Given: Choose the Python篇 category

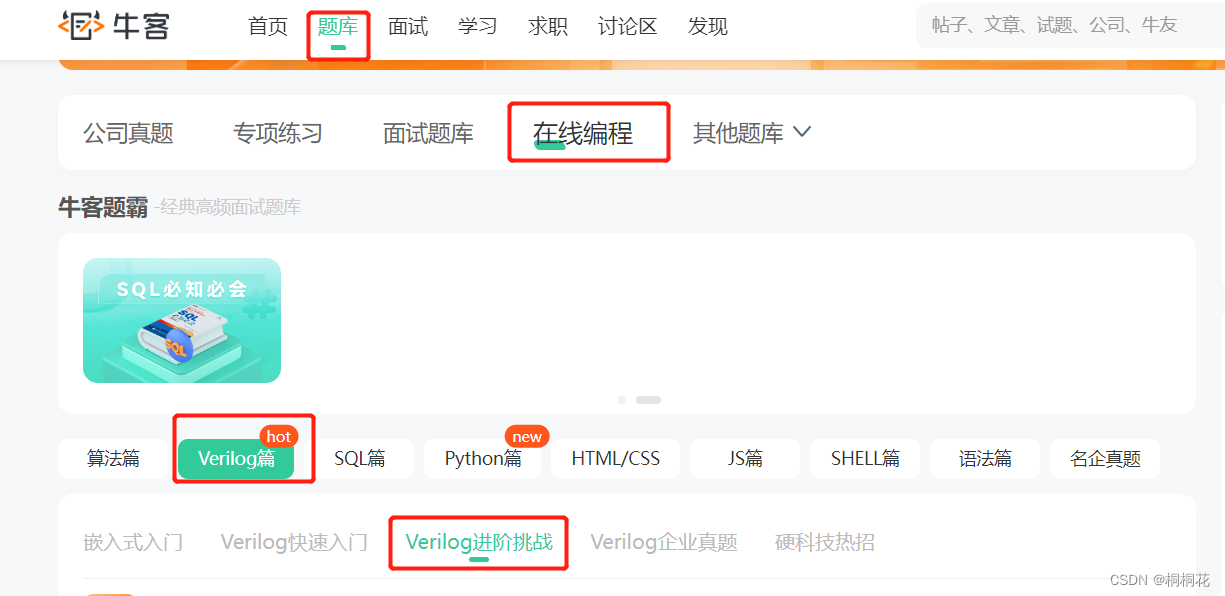Looking at the screenshot, I should click(483, 459).
